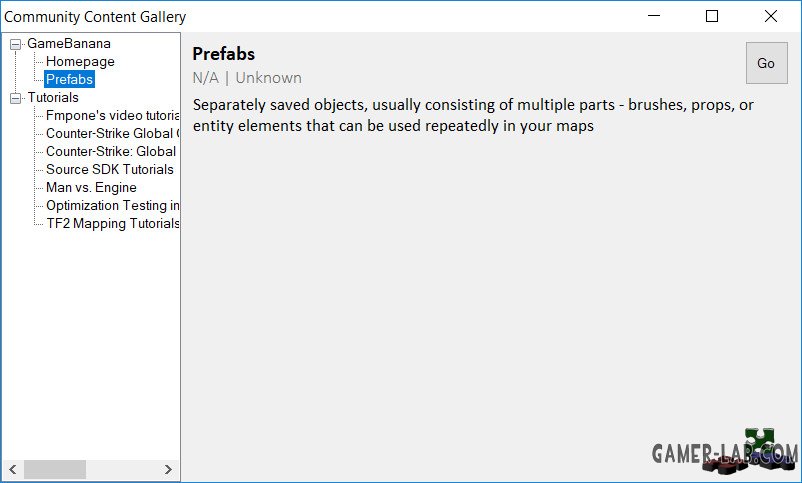802x483 pixels.
Task: Open Source SDK Tutorials item
Action: pos(110,169)
